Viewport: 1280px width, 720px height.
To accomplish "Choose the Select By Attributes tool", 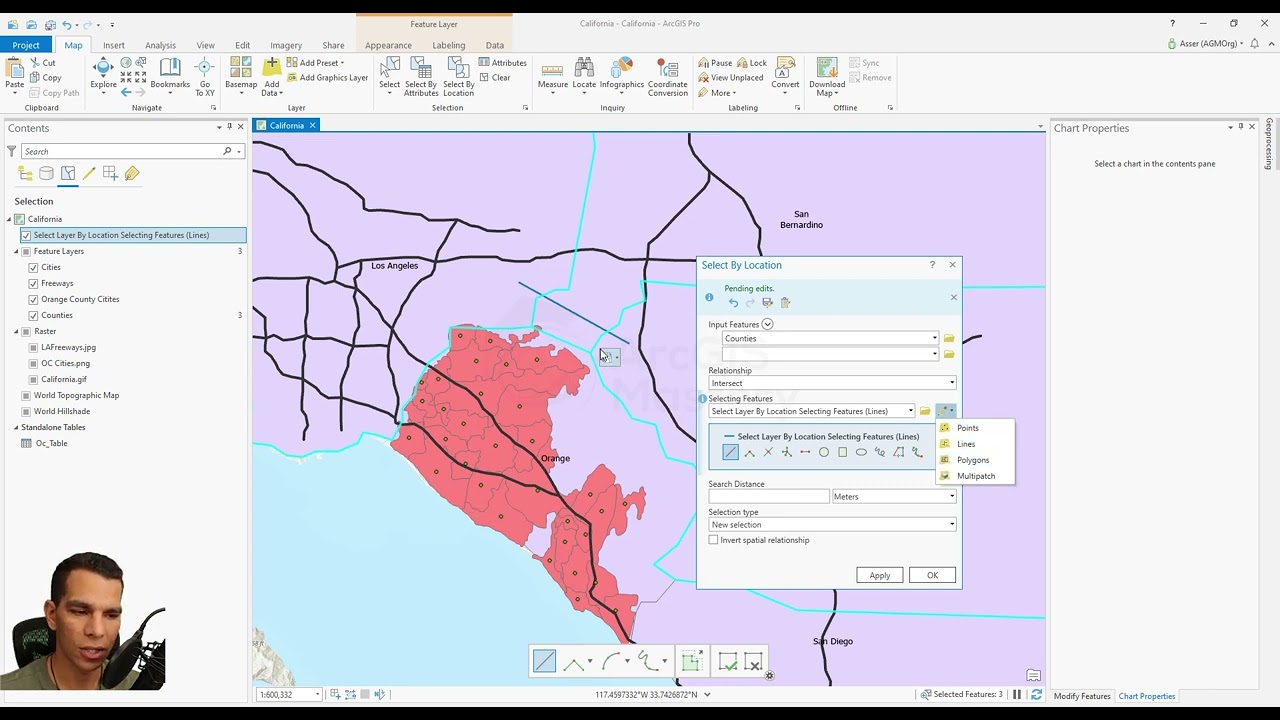I will point(421,76).
